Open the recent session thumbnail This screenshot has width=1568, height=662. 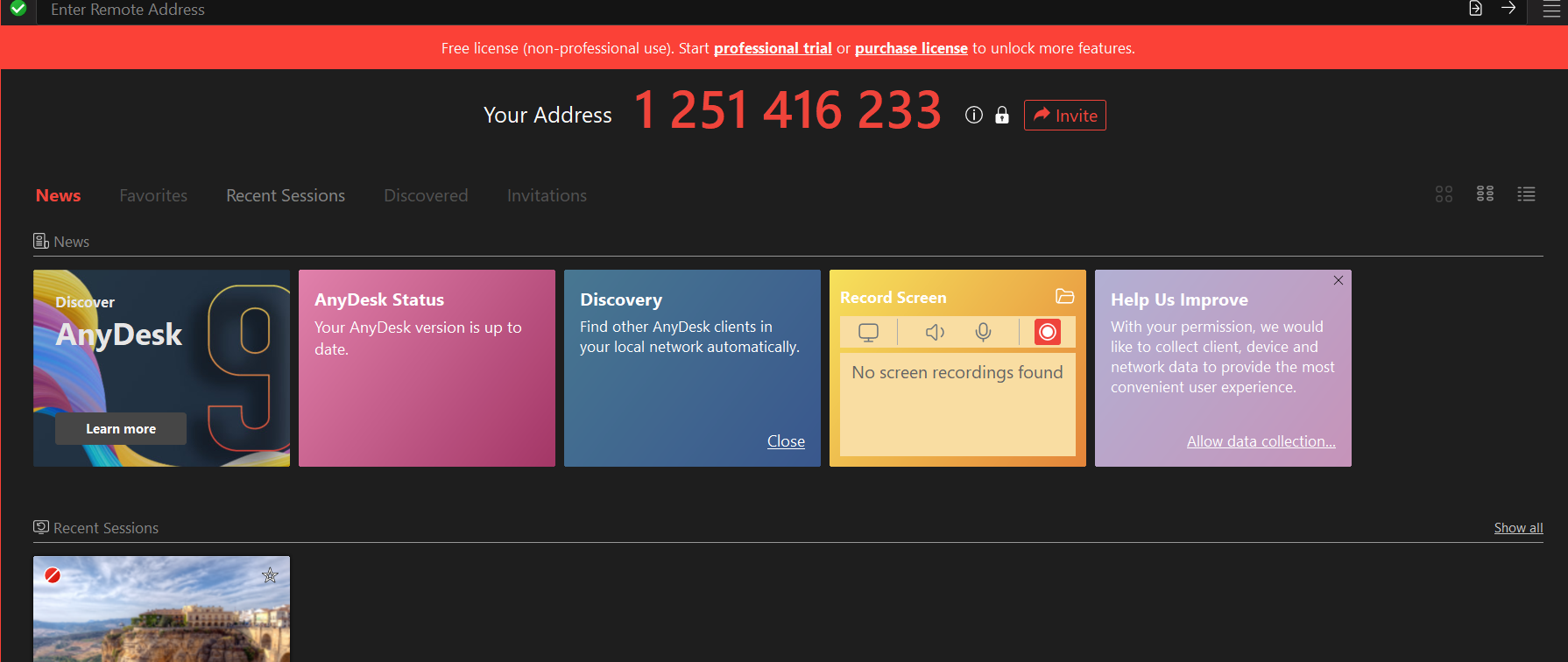point(161,609)
